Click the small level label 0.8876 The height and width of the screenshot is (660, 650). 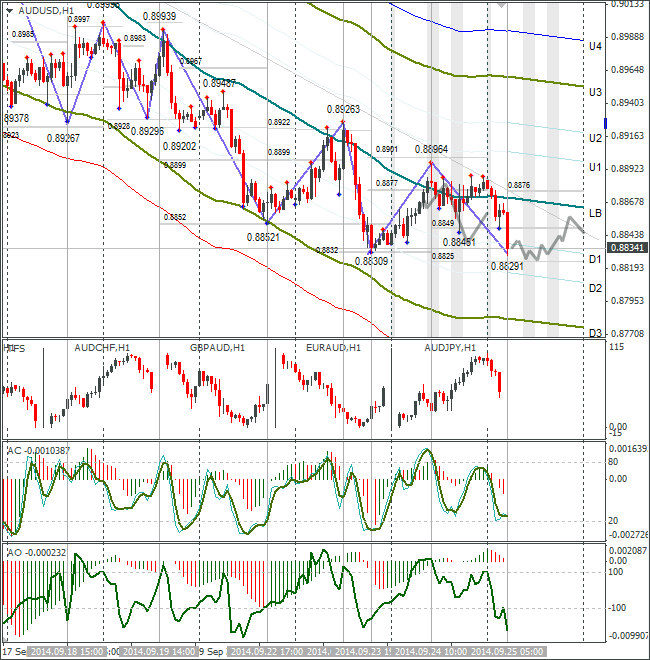pos(519,185)
